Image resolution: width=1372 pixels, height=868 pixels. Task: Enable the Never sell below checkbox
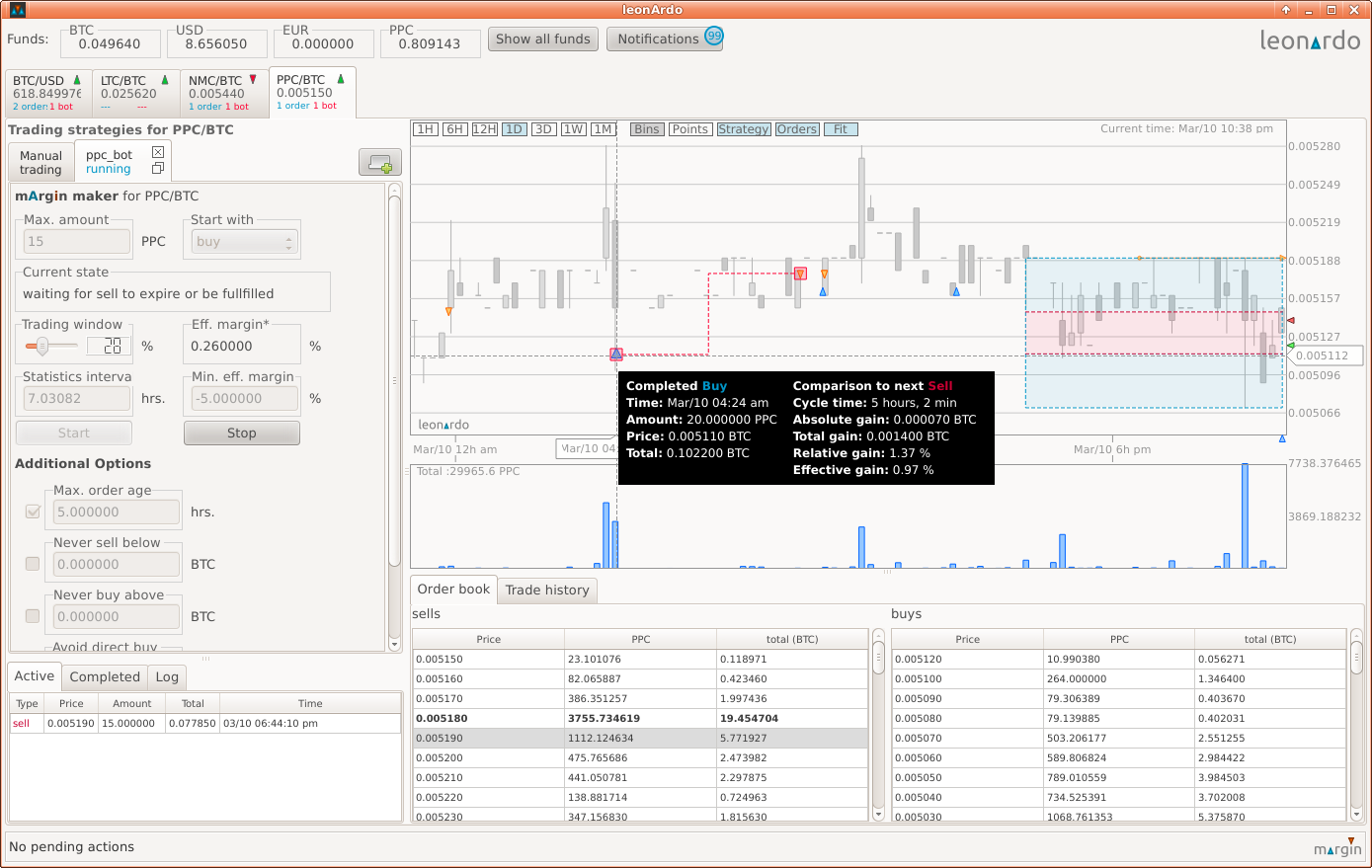coord(33,564)
